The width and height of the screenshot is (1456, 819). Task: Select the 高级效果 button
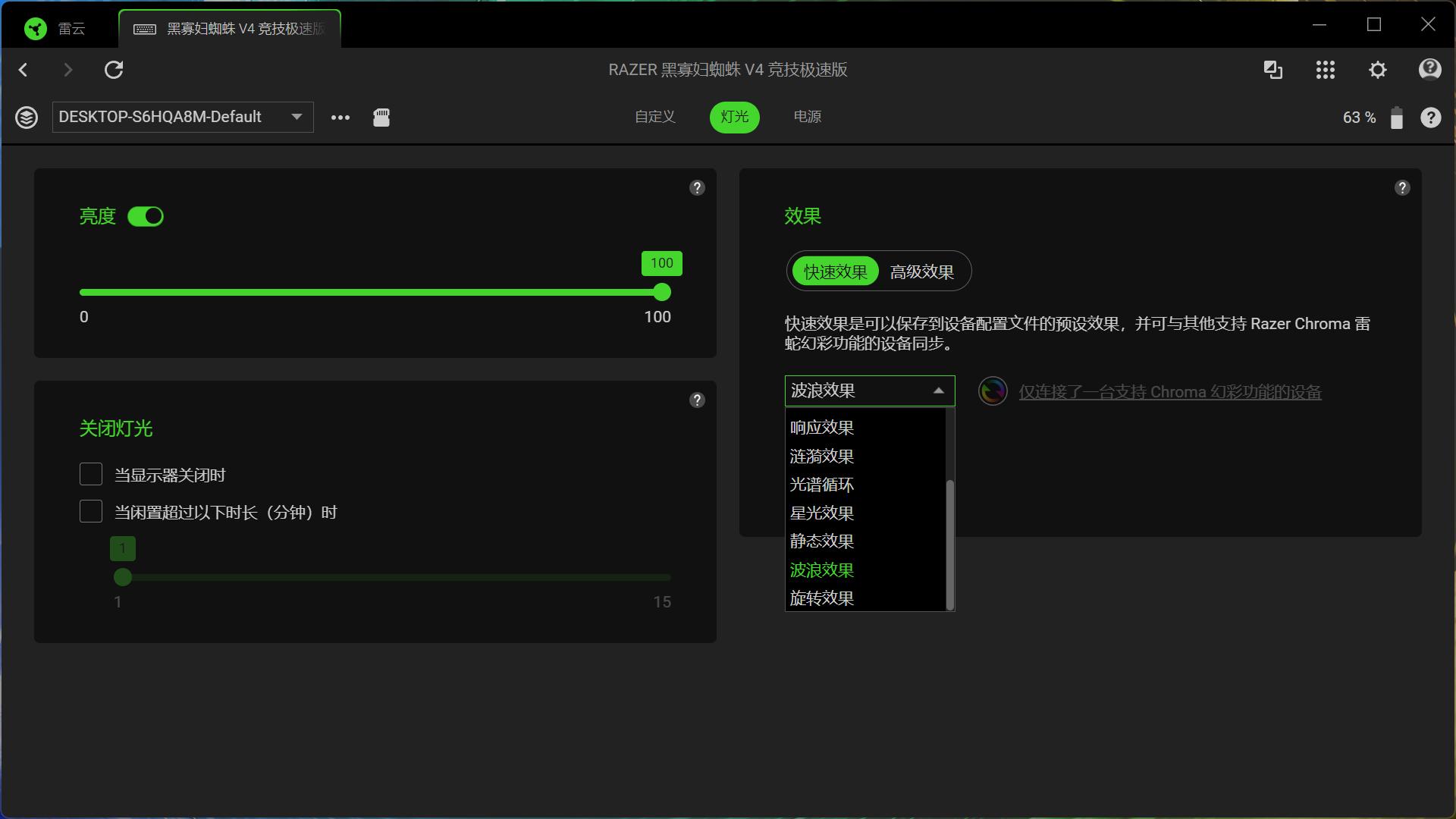point(921,271)
